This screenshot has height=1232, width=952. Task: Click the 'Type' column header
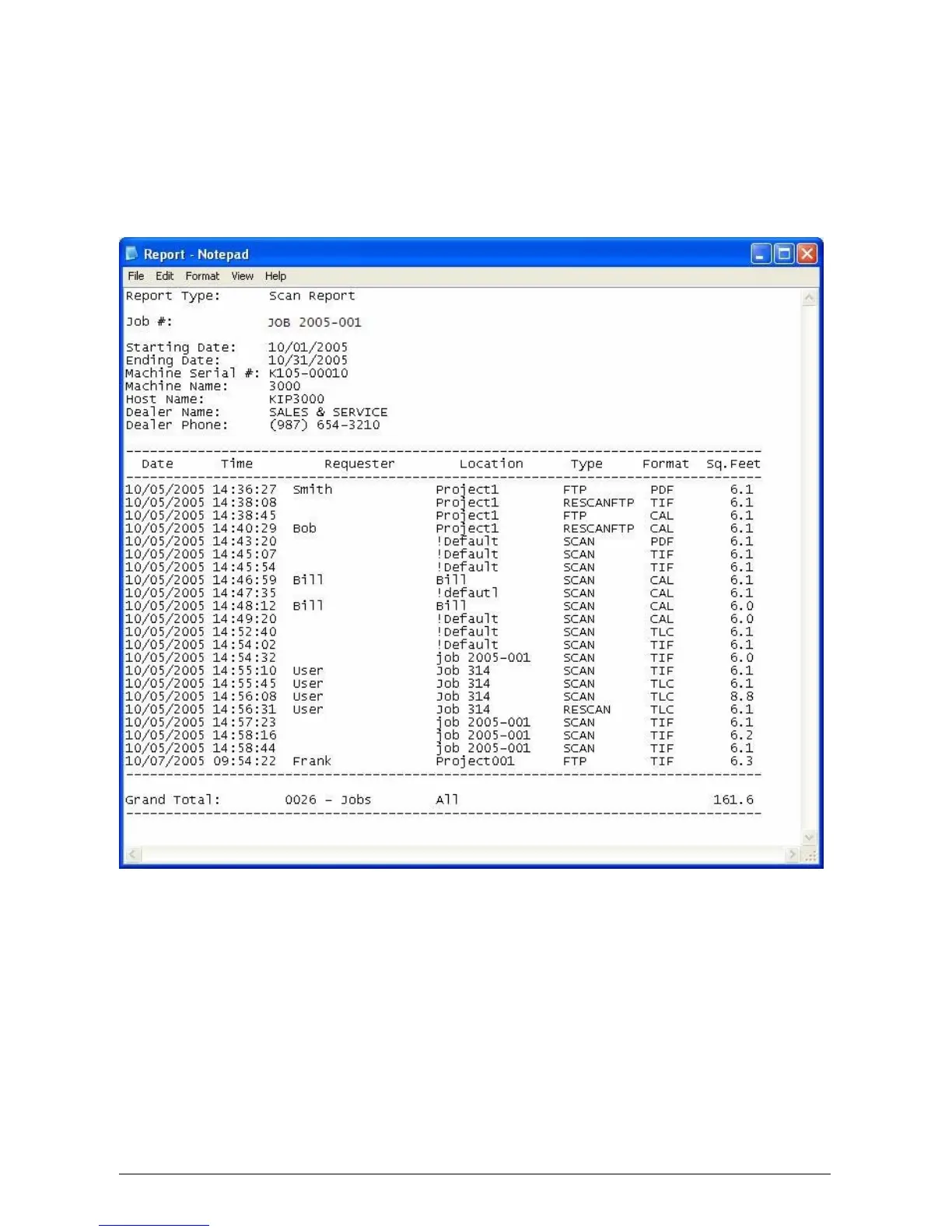tap(586, 464)
